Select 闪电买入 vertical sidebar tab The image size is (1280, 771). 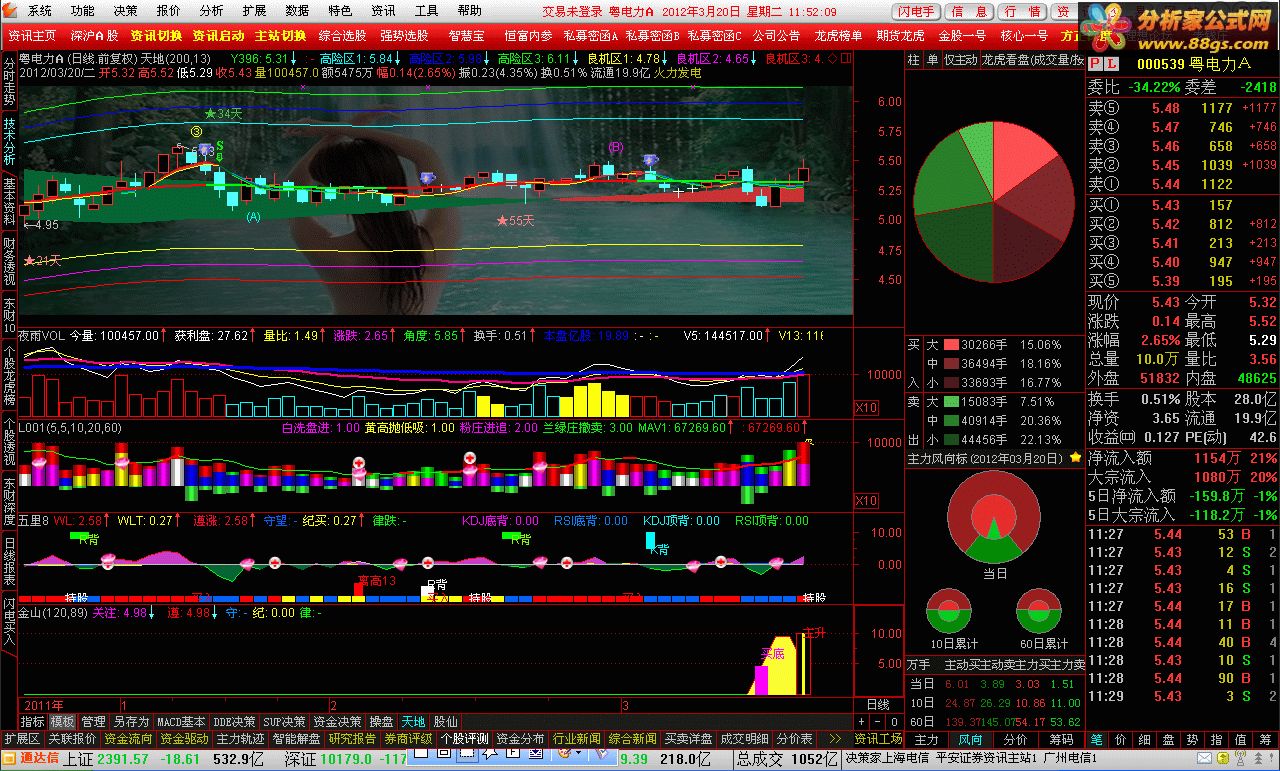click(x=9, y=621)
